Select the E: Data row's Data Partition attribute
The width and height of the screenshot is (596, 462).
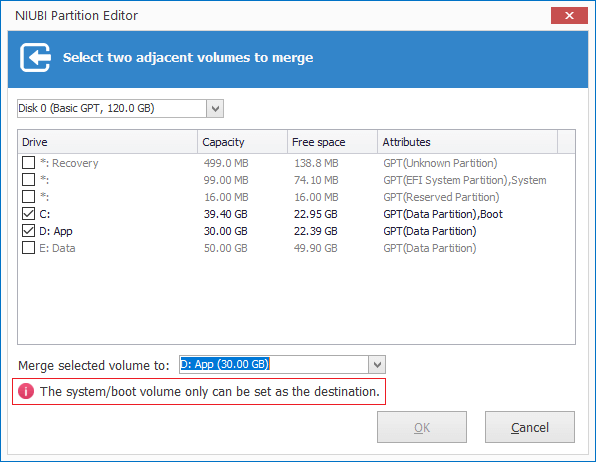[430, 248]
